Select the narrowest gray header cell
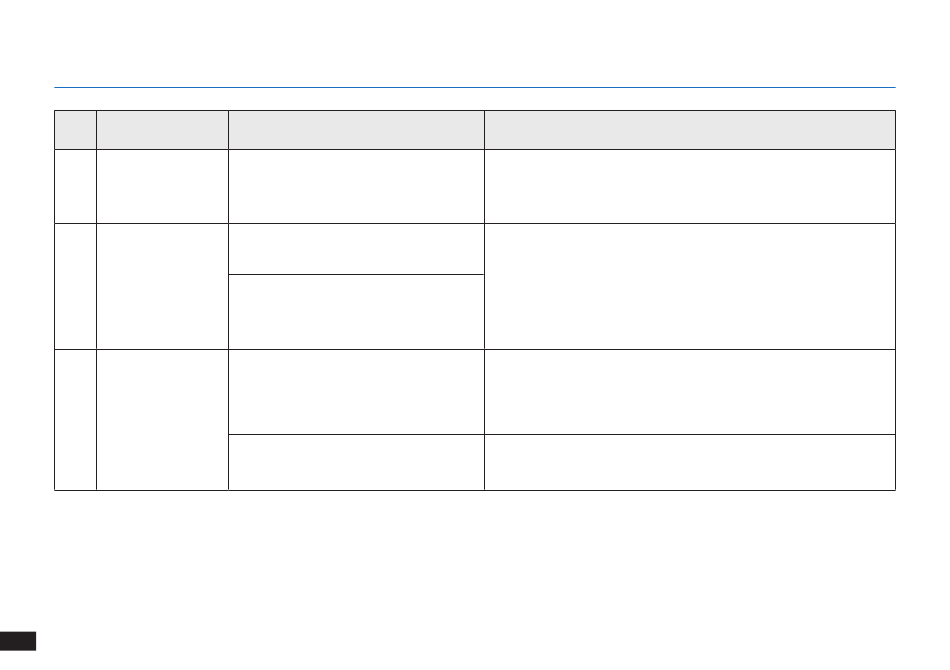 coord(75,130)
